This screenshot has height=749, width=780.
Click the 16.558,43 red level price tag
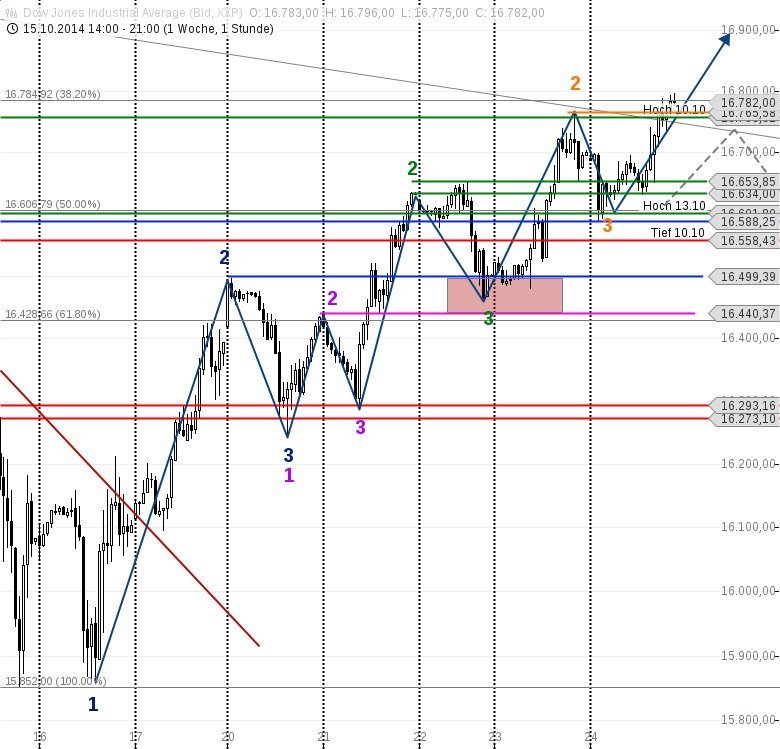pyautogui.click(x=746, y=241)
